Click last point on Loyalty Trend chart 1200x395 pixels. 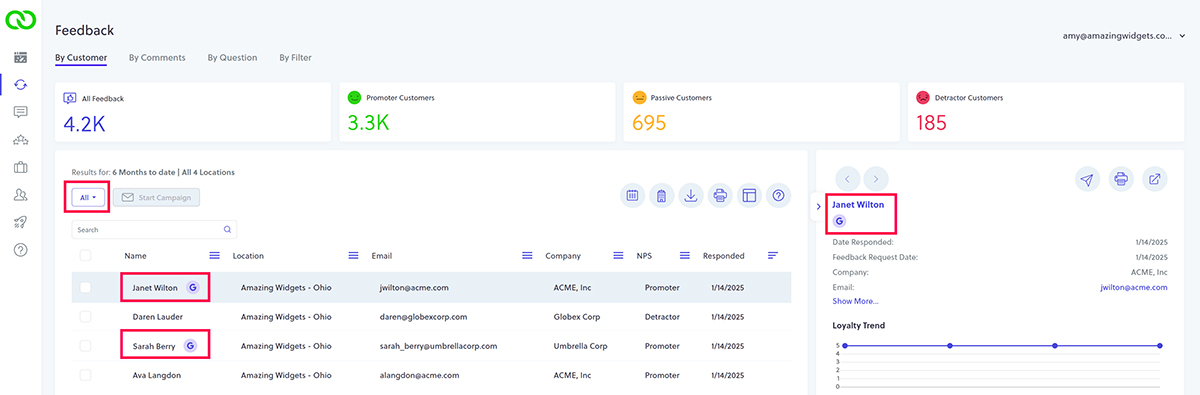click(x=1159, y=345)
